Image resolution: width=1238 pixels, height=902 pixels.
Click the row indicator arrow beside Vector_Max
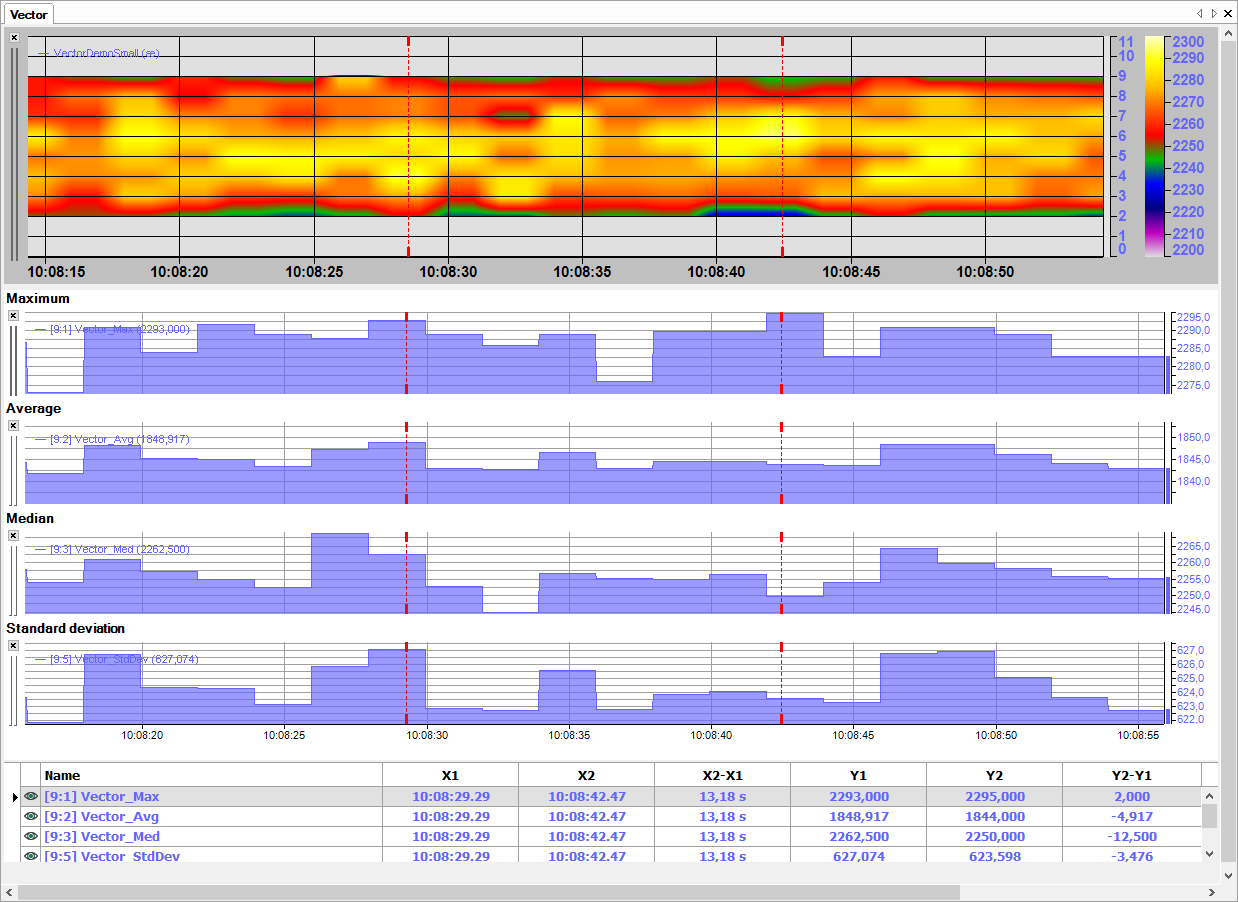(14, 797)
